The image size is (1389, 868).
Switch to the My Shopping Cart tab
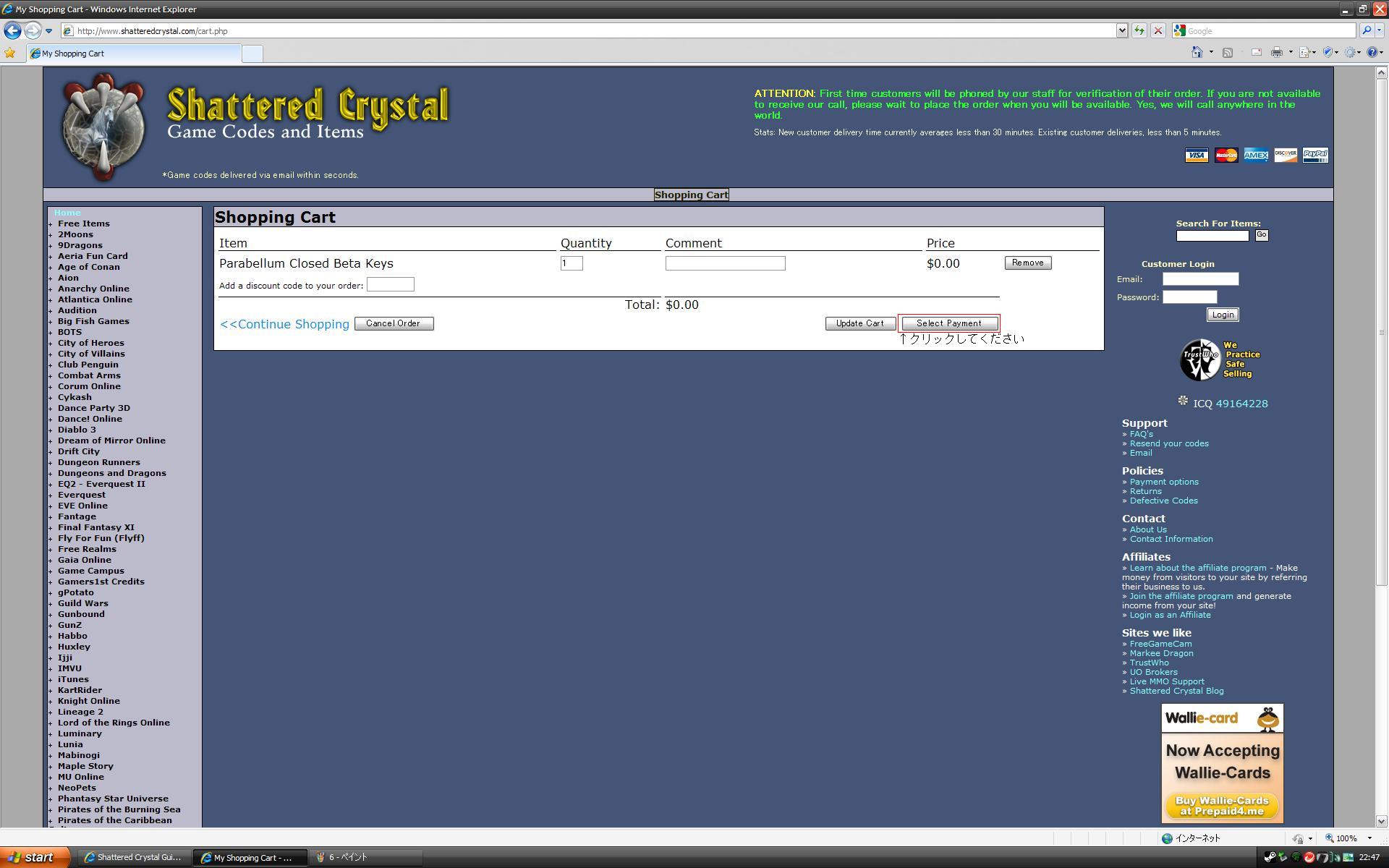click(x=134, y=54)
